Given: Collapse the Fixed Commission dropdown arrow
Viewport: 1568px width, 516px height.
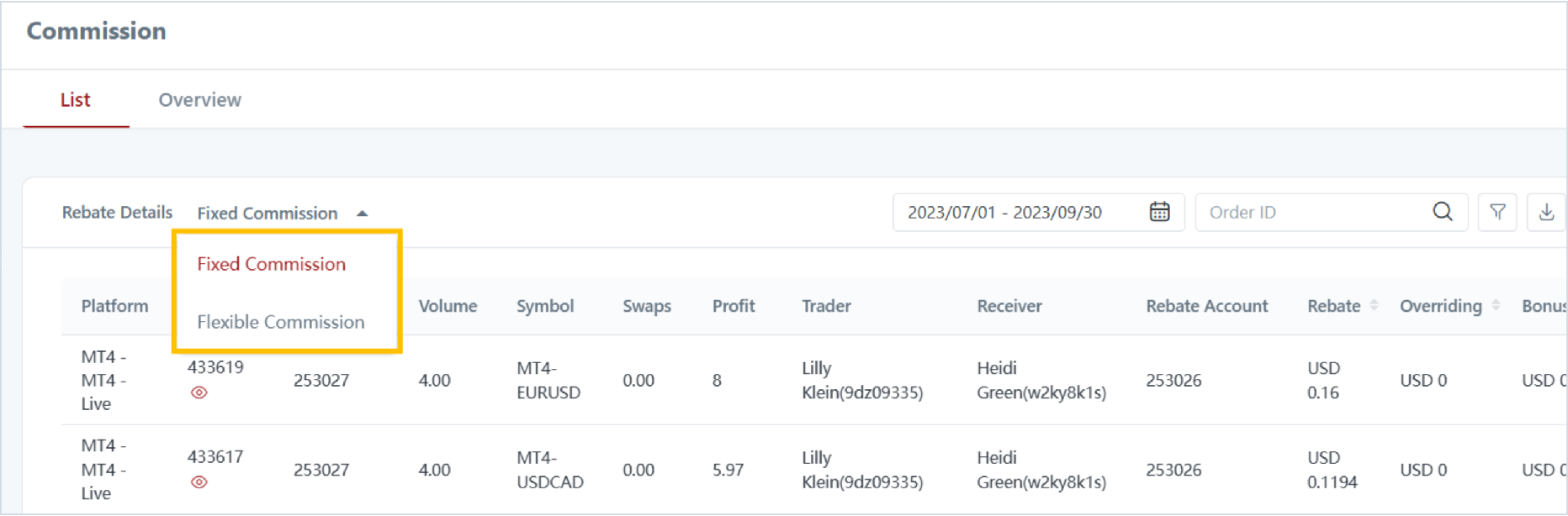Looking at the screenshot, I should coord(363,213).
